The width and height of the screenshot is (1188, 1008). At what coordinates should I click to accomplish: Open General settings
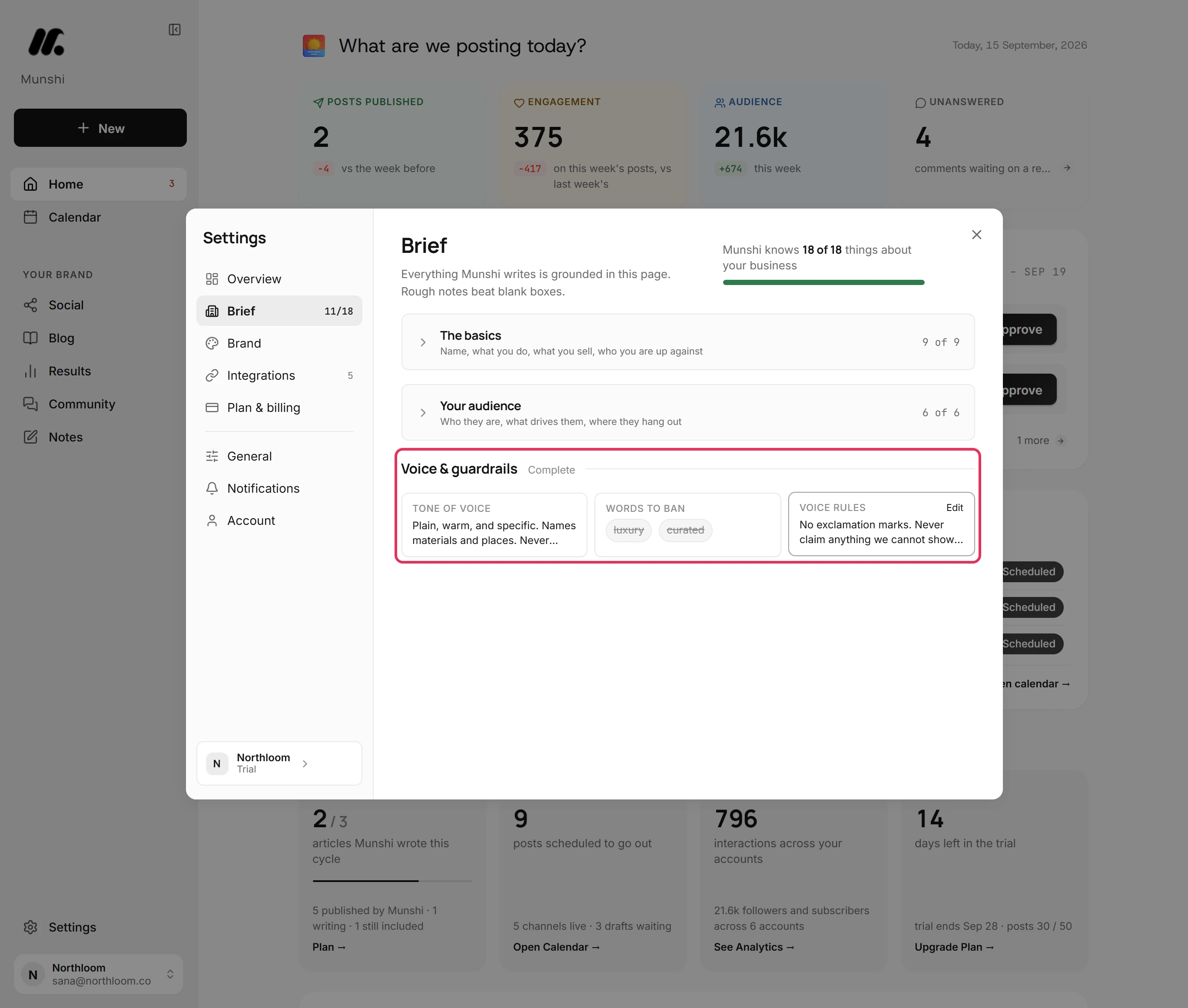(279, 456)
